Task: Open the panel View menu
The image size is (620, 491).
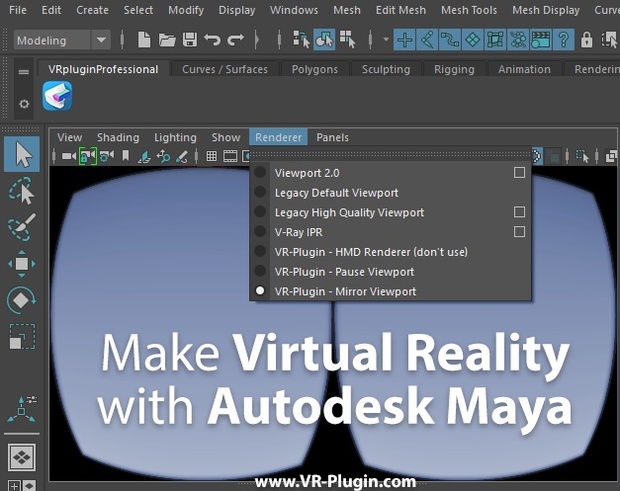Action: [69, 137]
